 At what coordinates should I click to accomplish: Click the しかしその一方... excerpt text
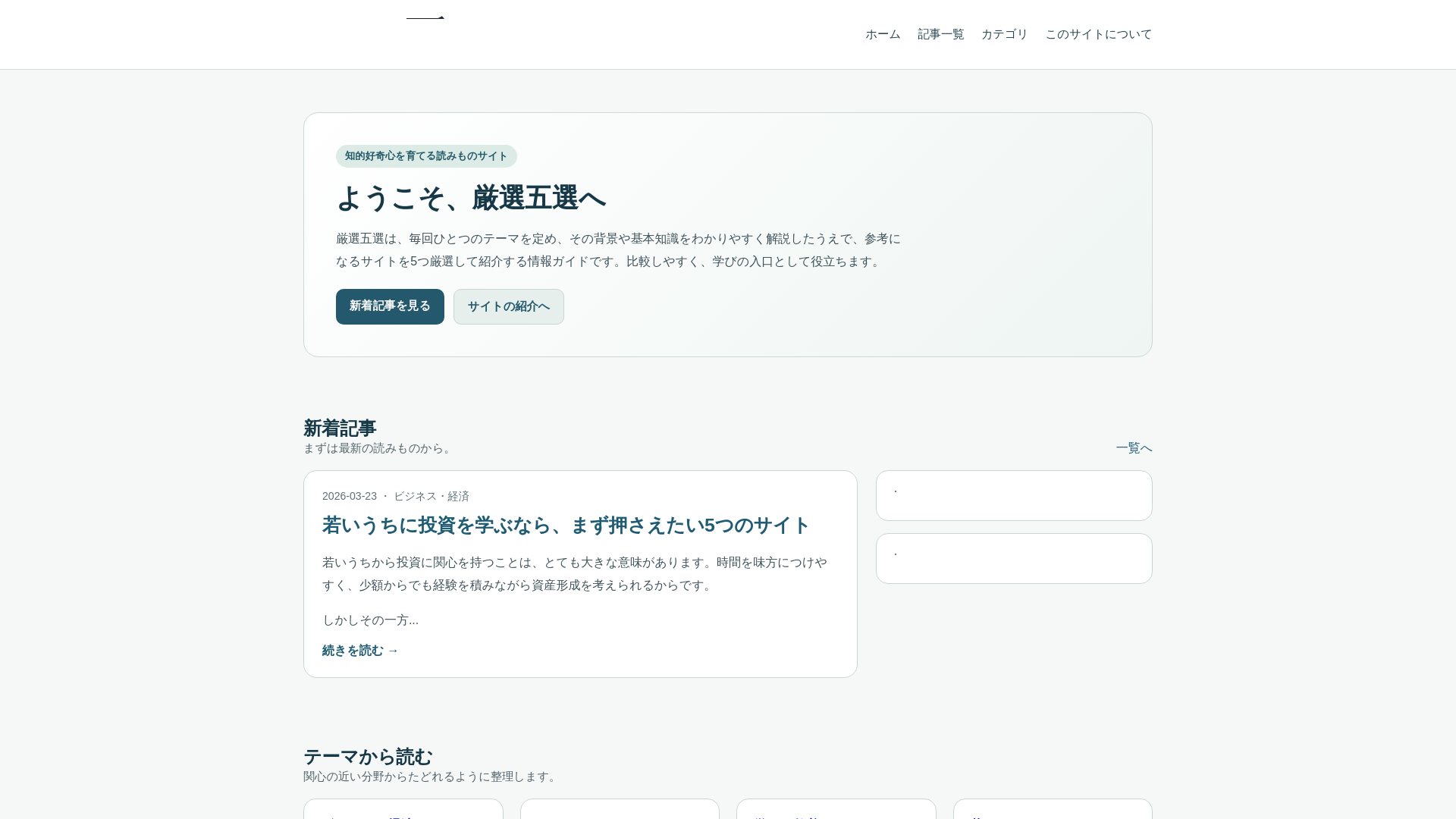[370, 620]
